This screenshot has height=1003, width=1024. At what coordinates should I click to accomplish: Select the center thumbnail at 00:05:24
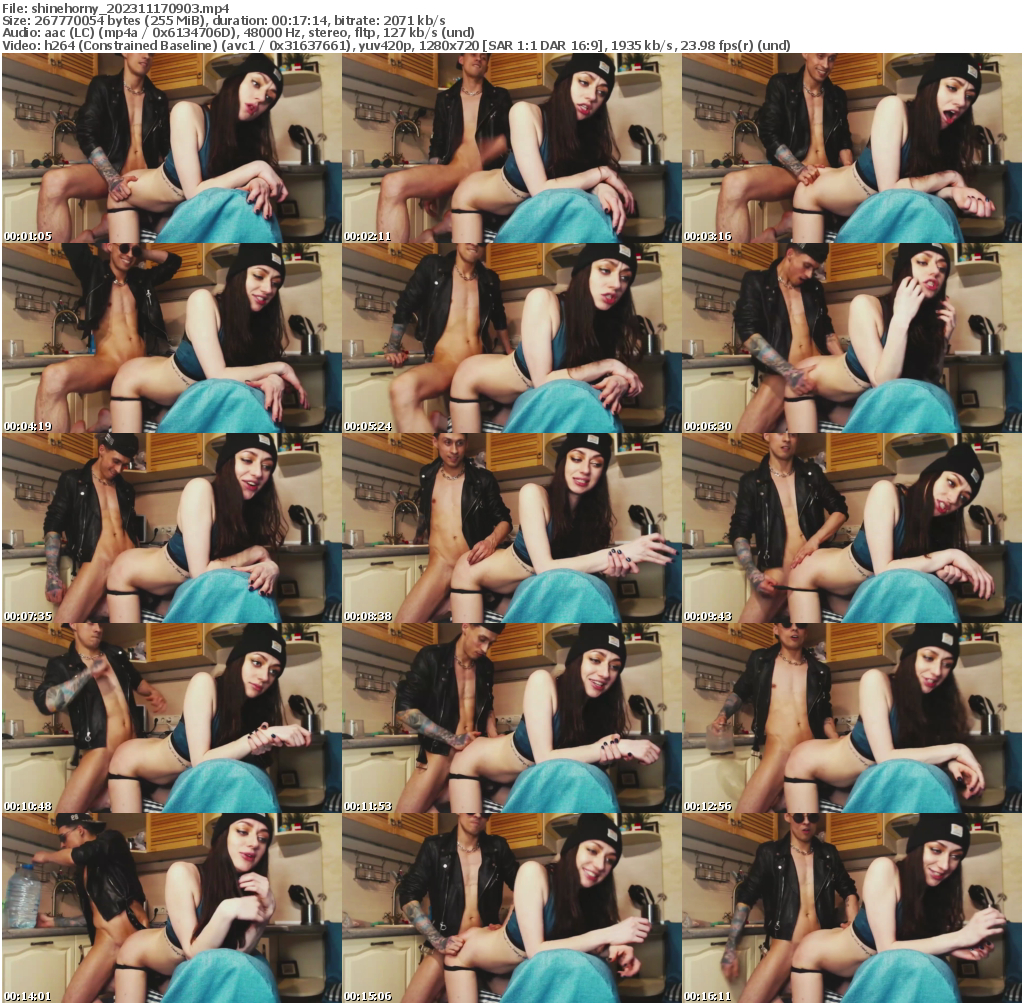click(x=511, y=338)
